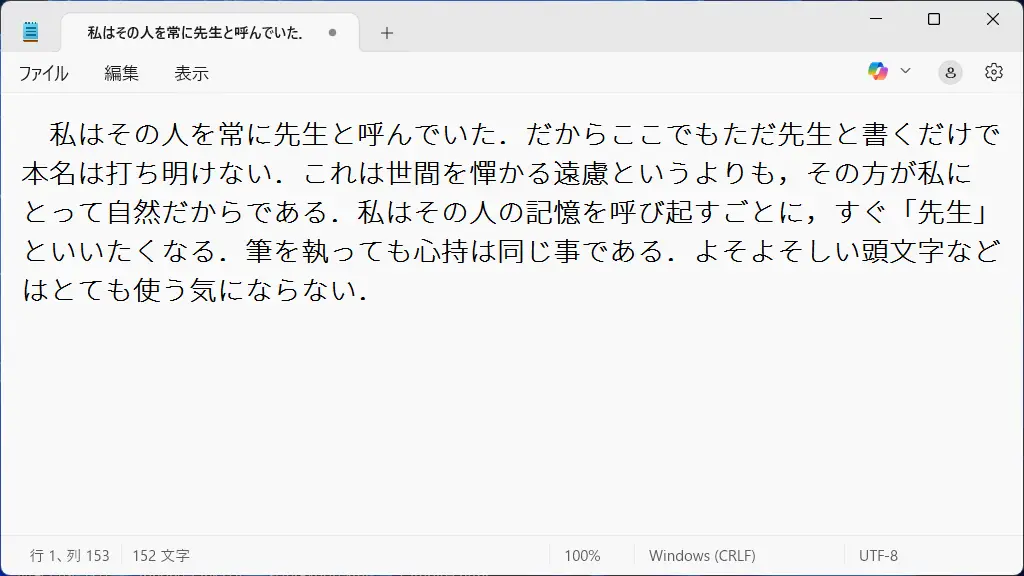The width and height of the screenshot is (1024, 576).
Task: Open the 表示 menu
Action: [192, 72]
